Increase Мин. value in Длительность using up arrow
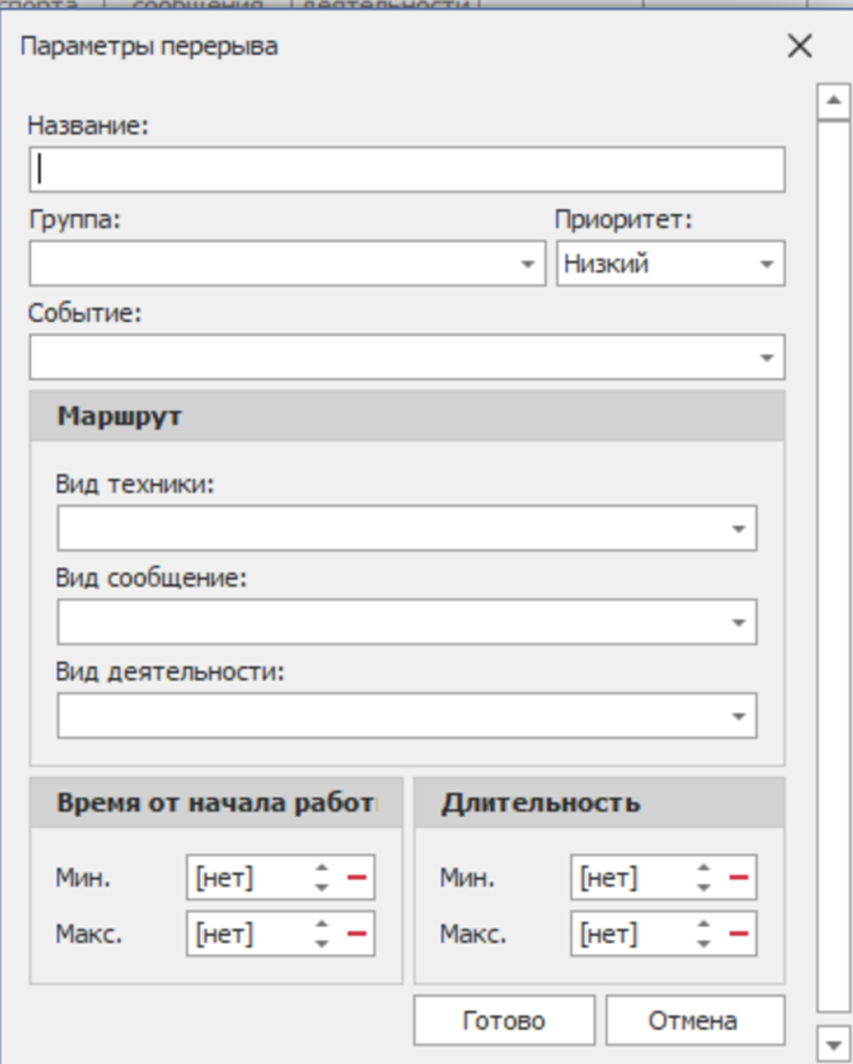This screenshot has width=853, height=1064. tap(704, 870)
